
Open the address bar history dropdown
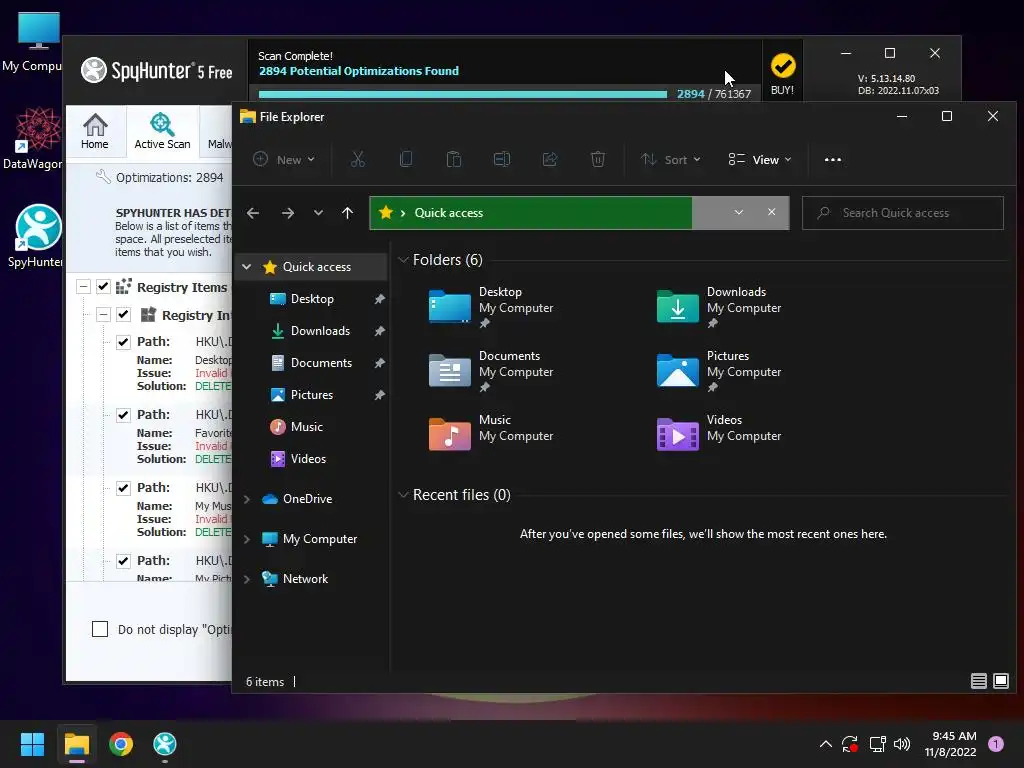(x=739, y=212)
